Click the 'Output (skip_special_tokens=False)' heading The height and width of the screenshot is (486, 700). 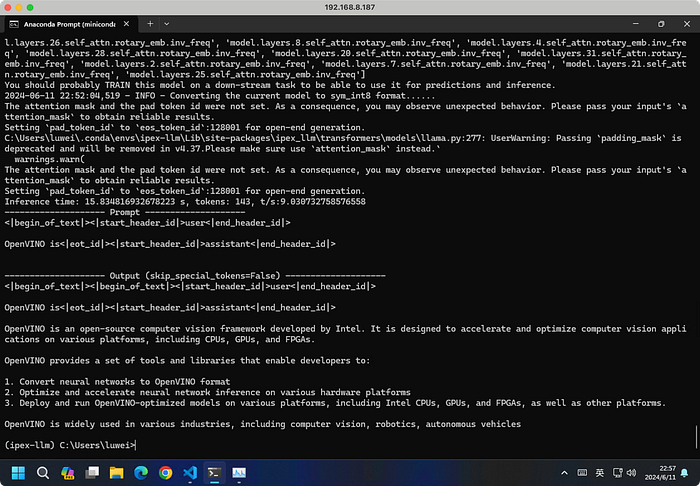pyautogui.click(x=195, y=276)
